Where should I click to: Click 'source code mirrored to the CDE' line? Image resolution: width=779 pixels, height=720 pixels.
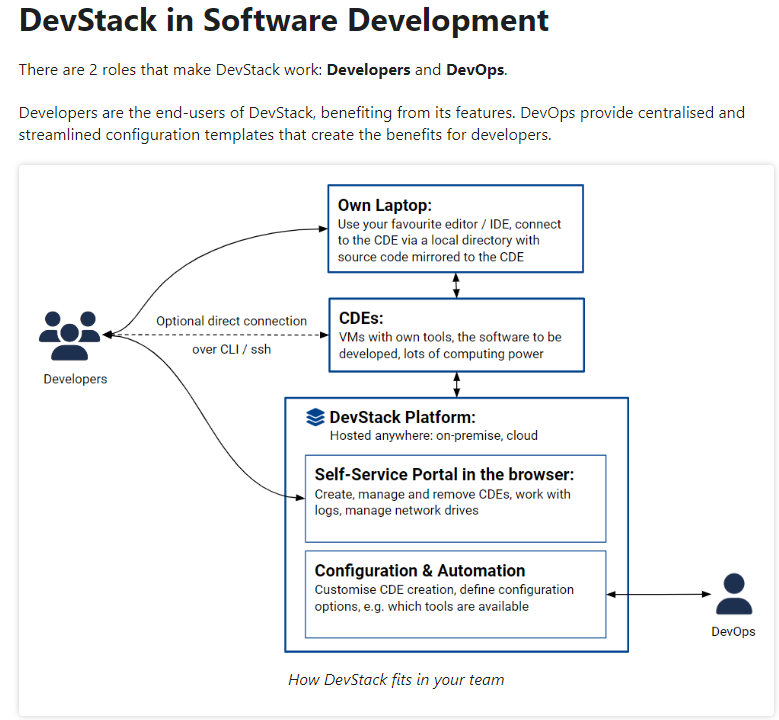point(431,257)
